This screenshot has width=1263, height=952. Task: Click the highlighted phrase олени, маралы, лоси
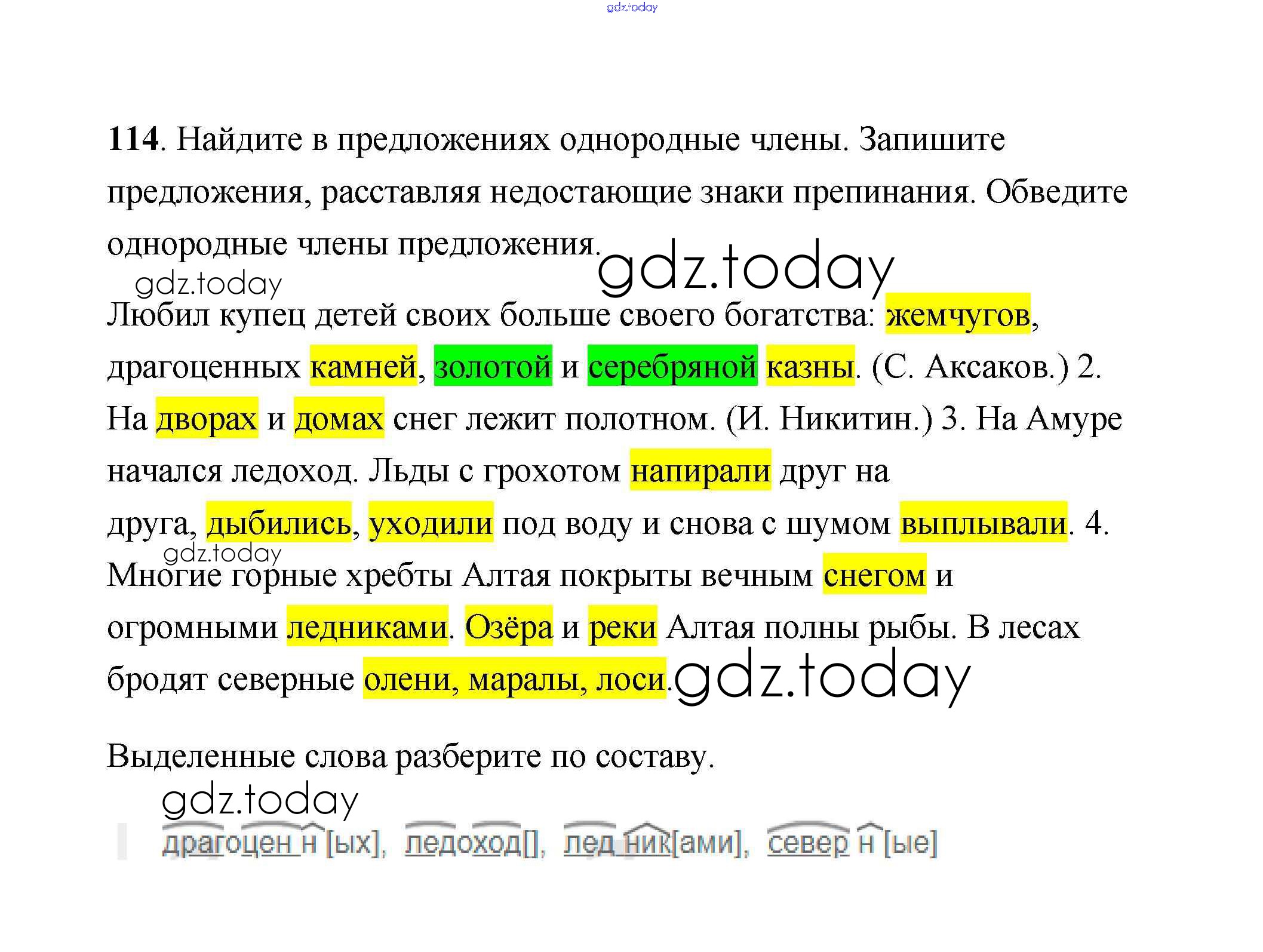pos(514,678)
